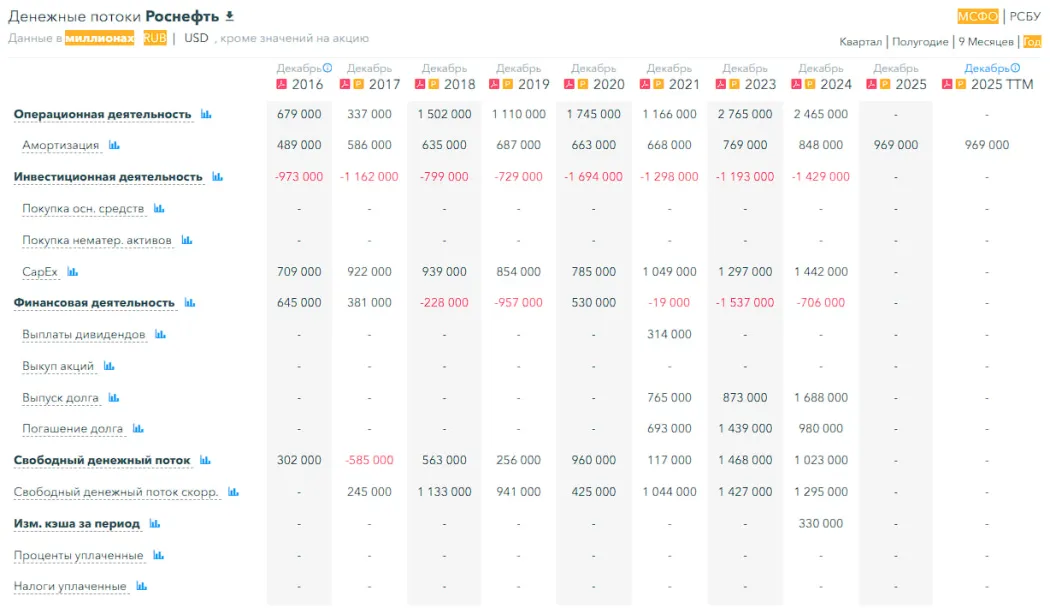Screen dimensions: 1050x614
Task: Open chart icon for Операционная деятельность row
Action: [206, 114]
